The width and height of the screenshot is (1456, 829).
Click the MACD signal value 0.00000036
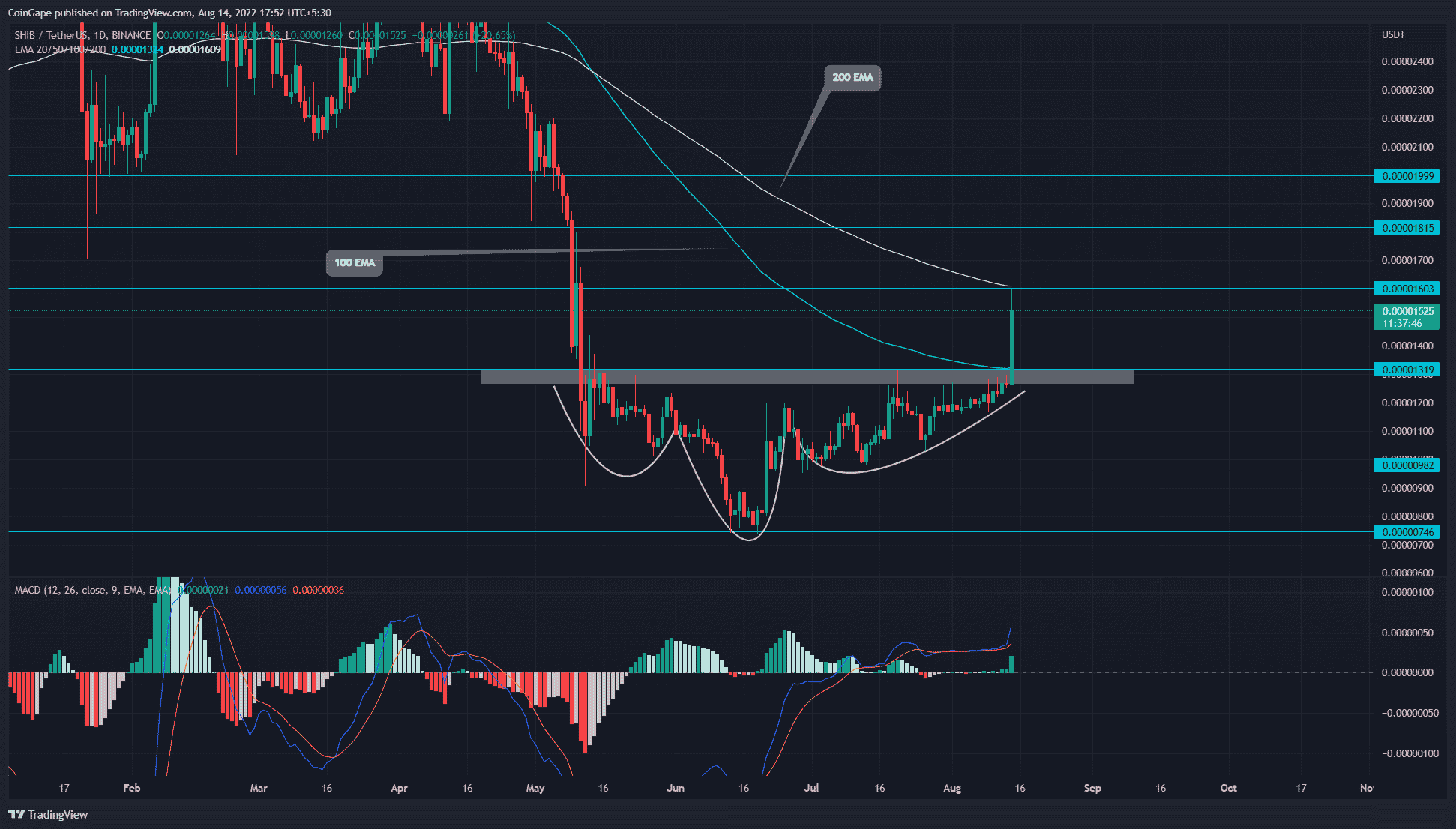click(318, 590)
